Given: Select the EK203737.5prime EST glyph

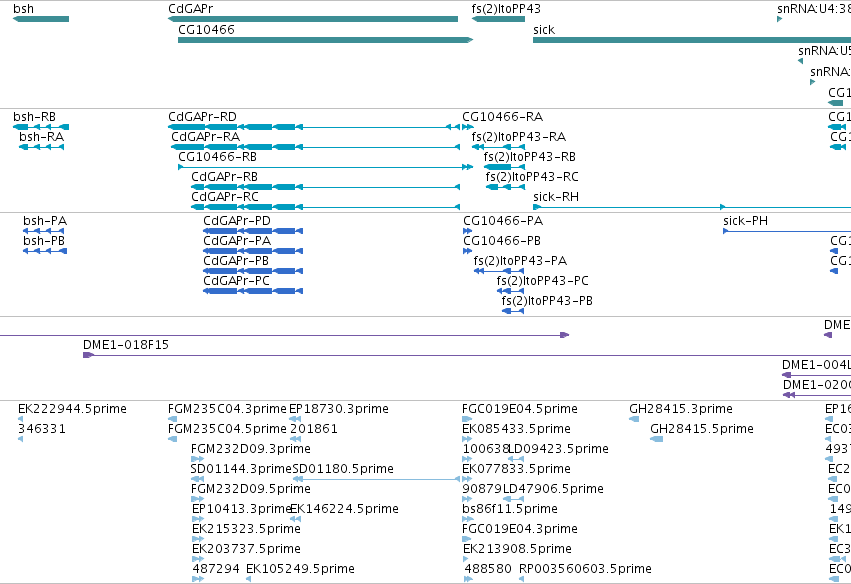Looking at the screenshot, I should point(198,560).
